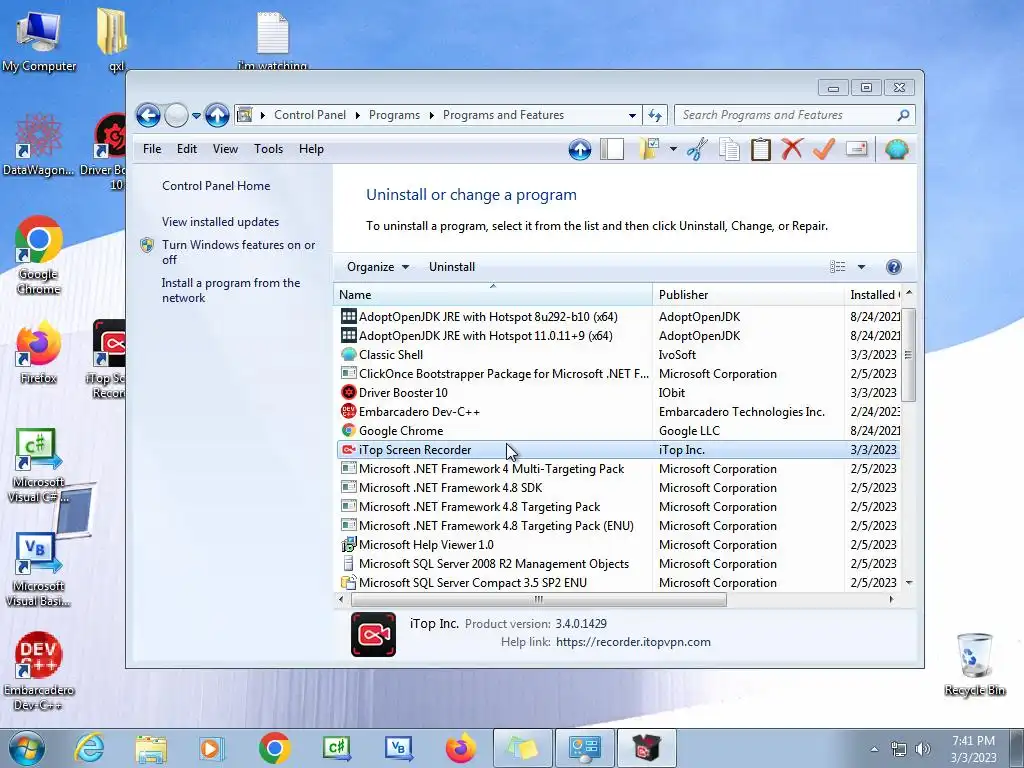
Task: Open the Tools menu
Action: [268, 149]
